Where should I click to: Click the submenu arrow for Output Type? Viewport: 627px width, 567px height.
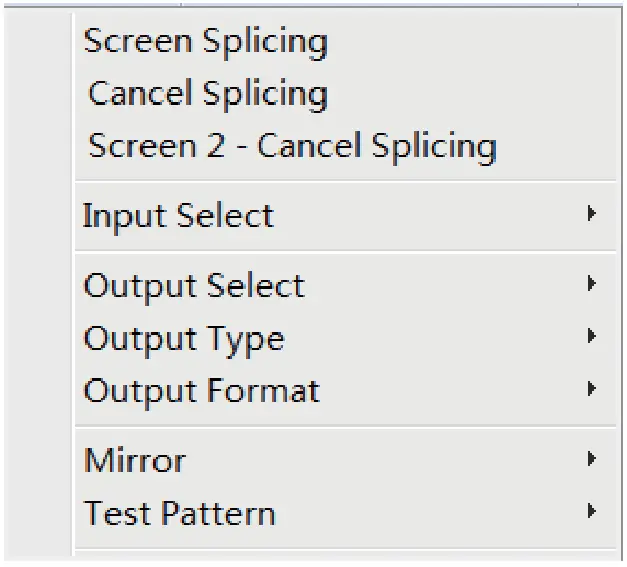point(593,337)
